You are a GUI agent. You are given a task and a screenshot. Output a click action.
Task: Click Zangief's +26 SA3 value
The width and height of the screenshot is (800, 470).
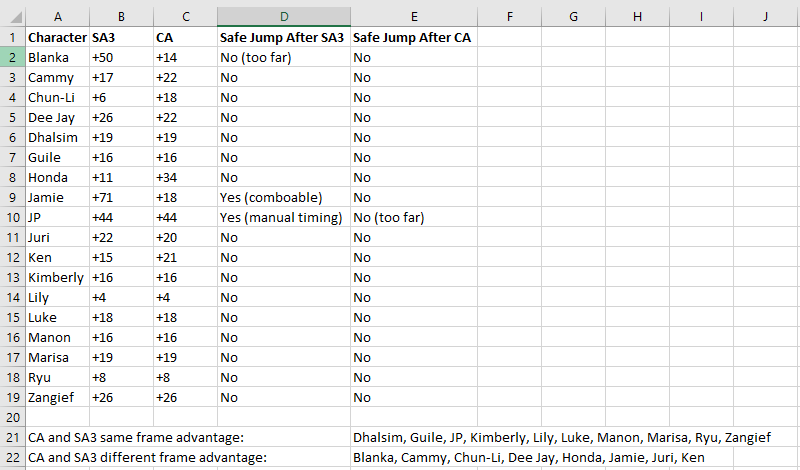121,398
